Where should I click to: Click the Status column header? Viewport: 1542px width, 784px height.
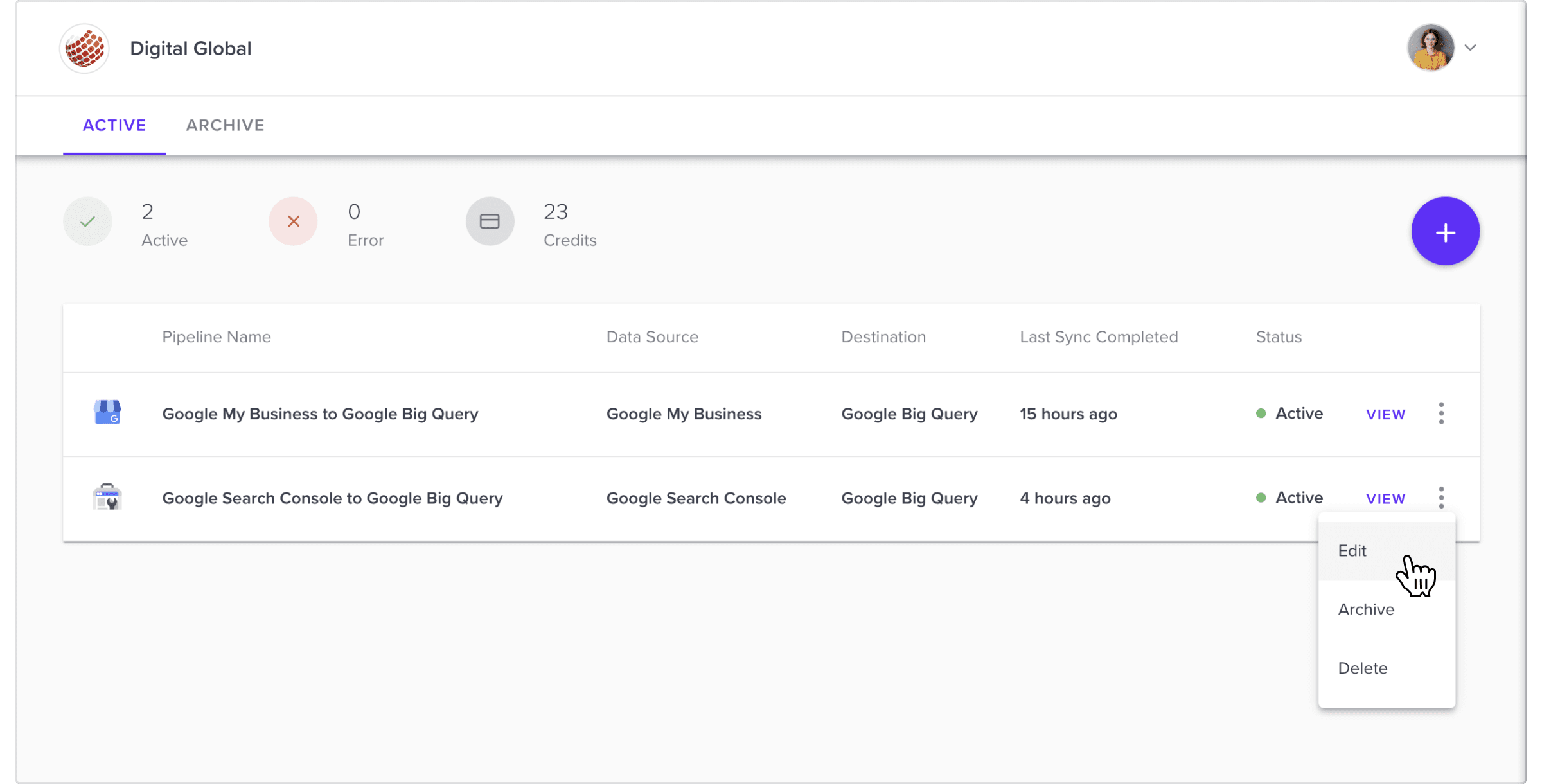pyautogui.click(x=1279, y=337)
